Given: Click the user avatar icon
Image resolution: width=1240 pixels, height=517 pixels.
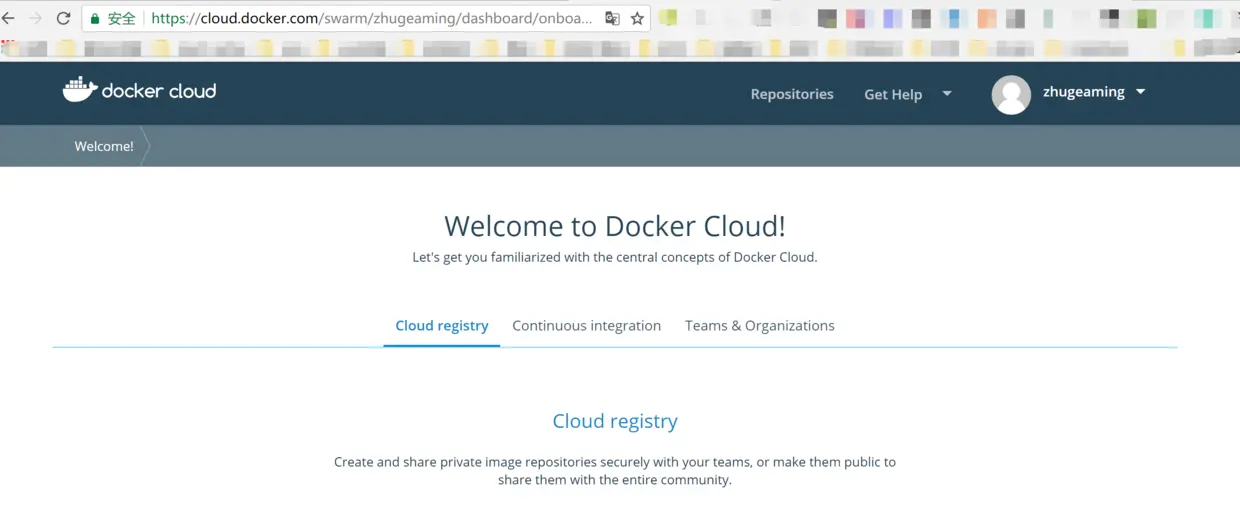Looking at the screenshot, I should click(x=1011, y=95).
